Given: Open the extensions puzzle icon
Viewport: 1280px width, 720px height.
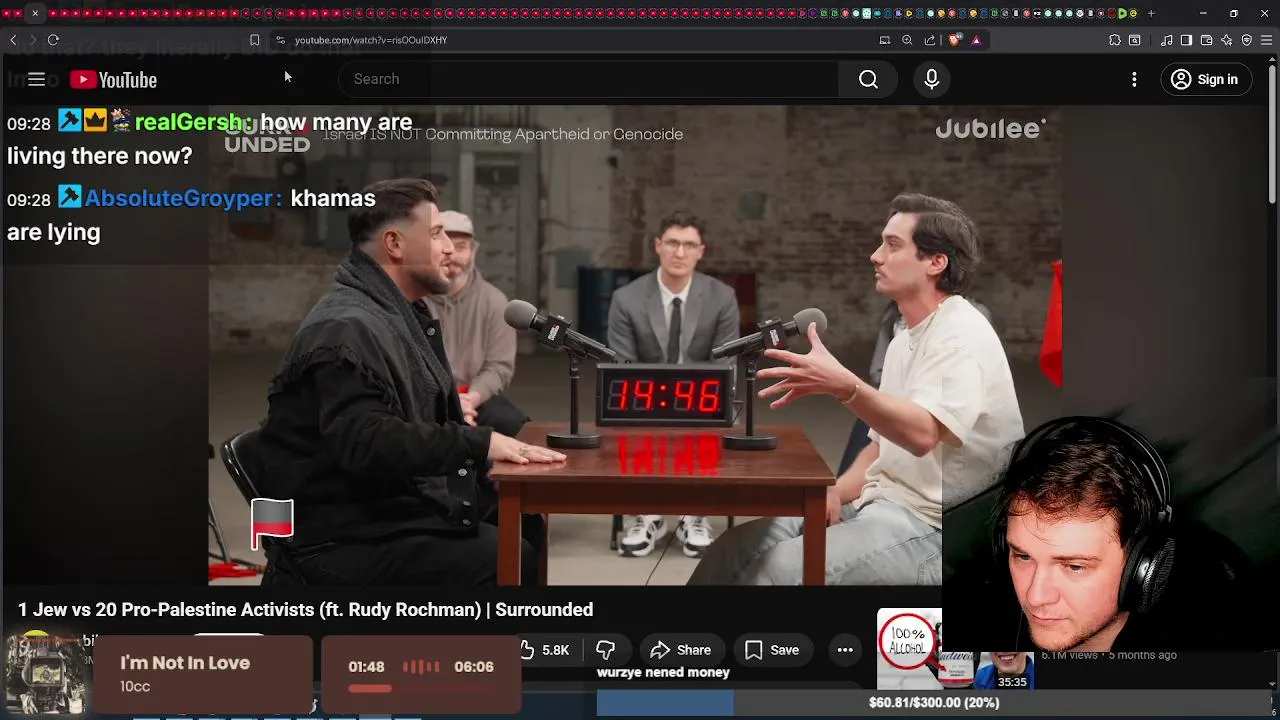Looking at the screenshot, I should [x=1115, y=40].
